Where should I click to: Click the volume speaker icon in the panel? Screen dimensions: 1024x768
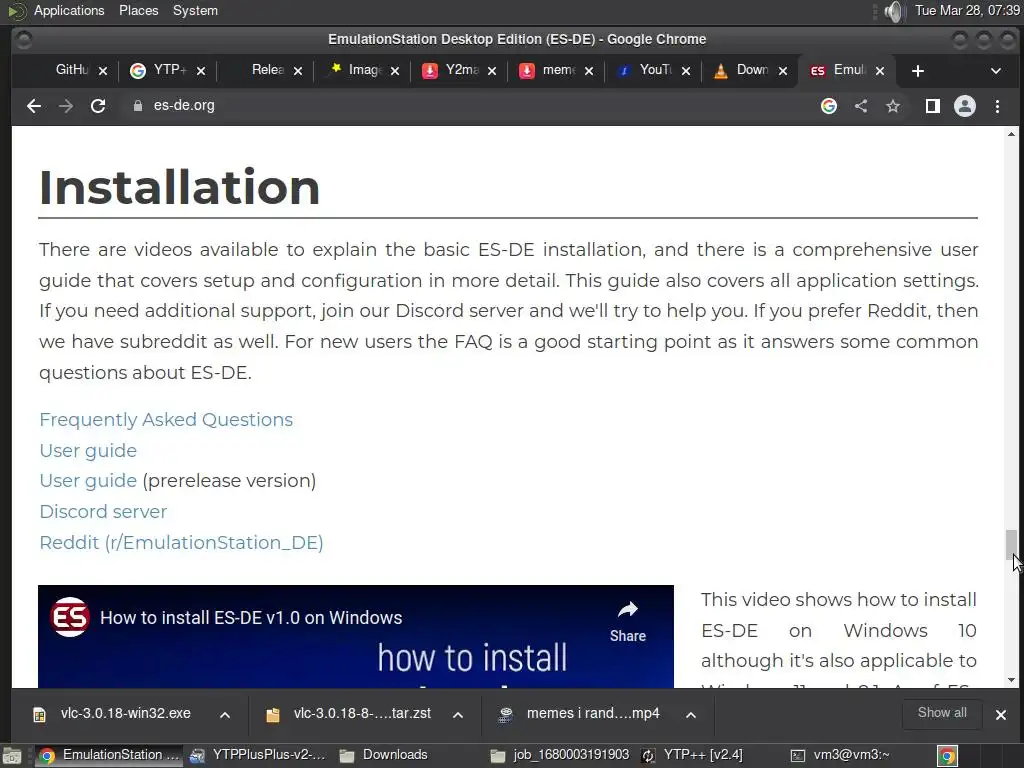click(x=893, y=11)
